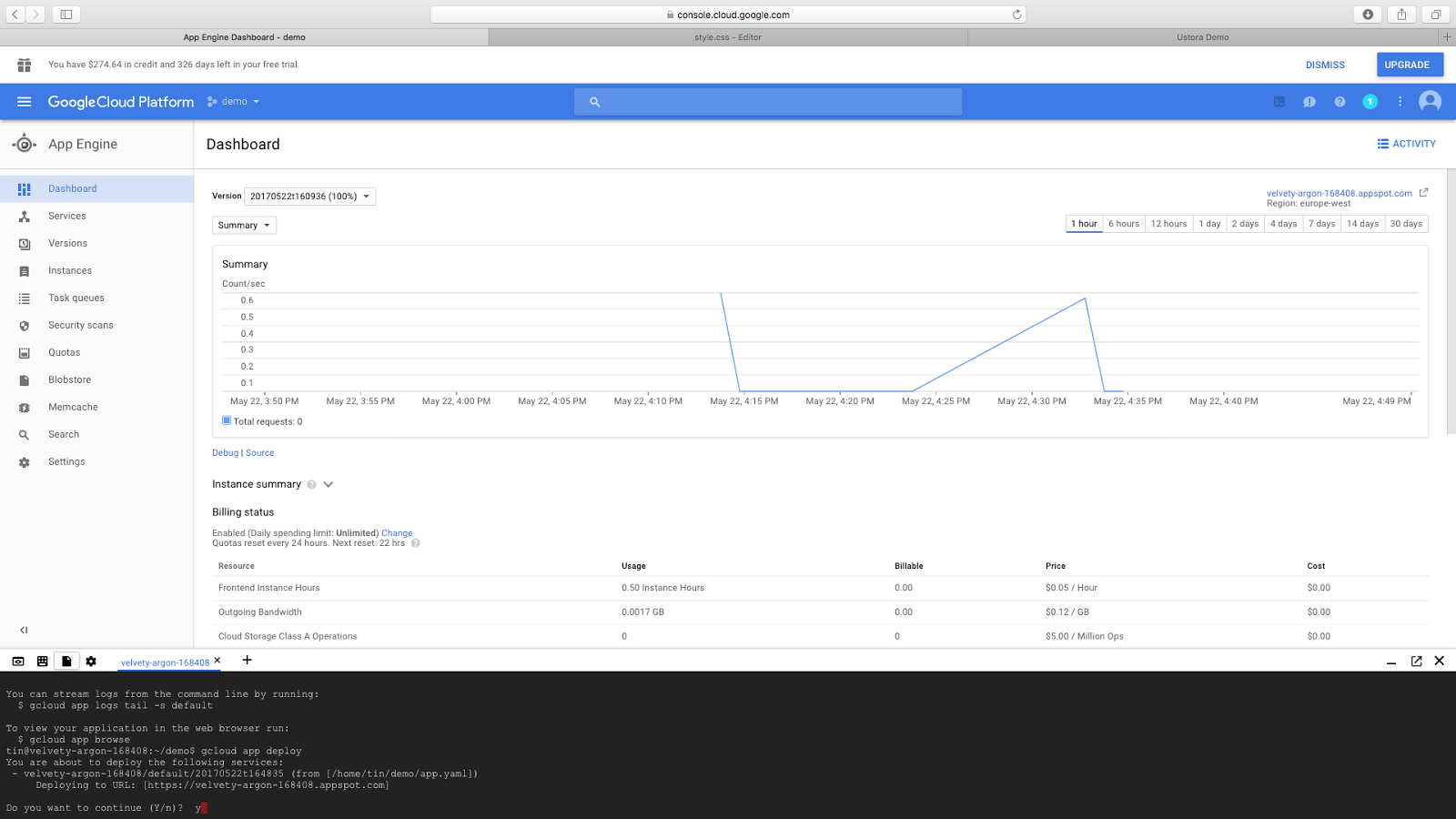Collapse the App Engine sidebar arrow

(24, 630)
